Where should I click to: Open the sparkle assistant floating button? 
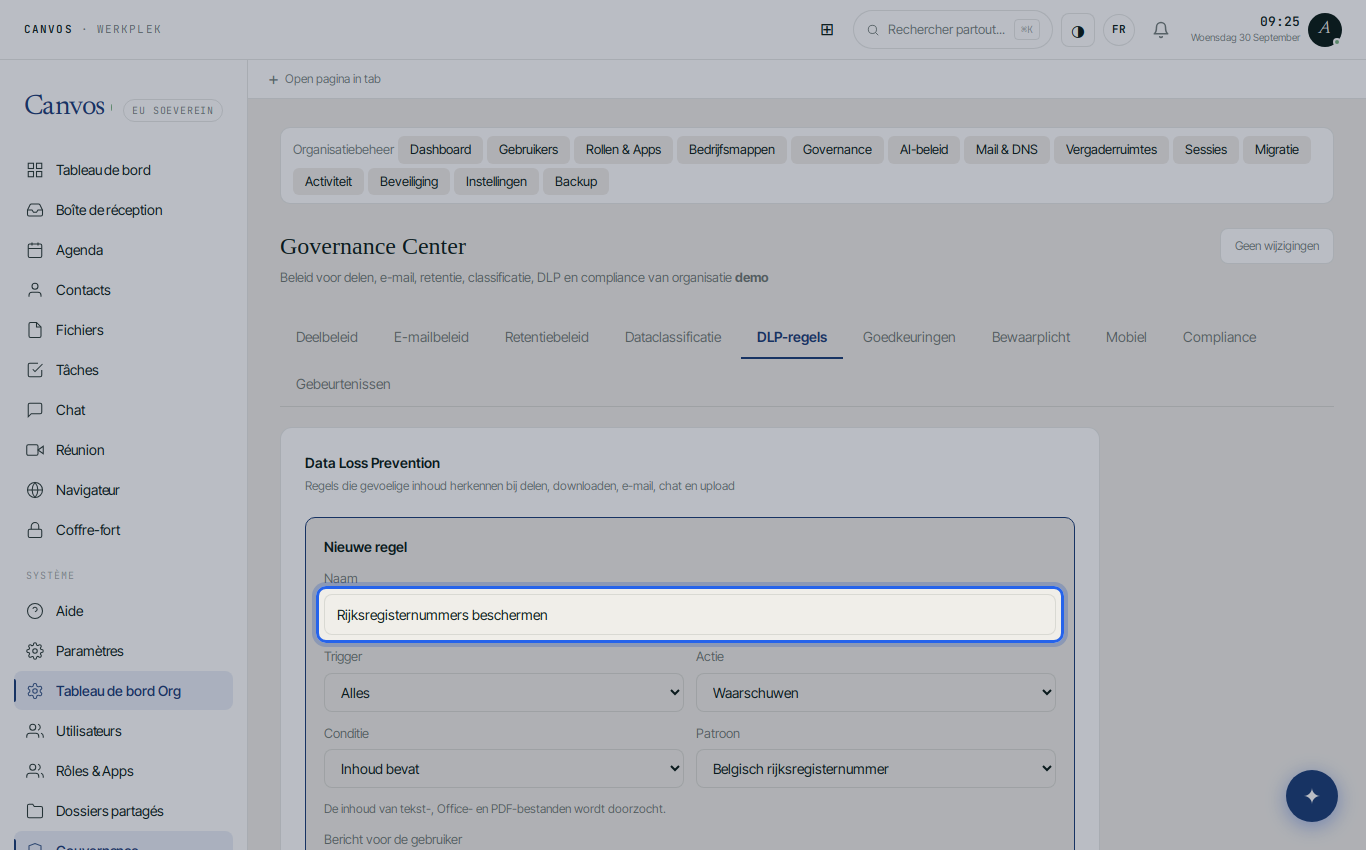tap(1312, 796)
